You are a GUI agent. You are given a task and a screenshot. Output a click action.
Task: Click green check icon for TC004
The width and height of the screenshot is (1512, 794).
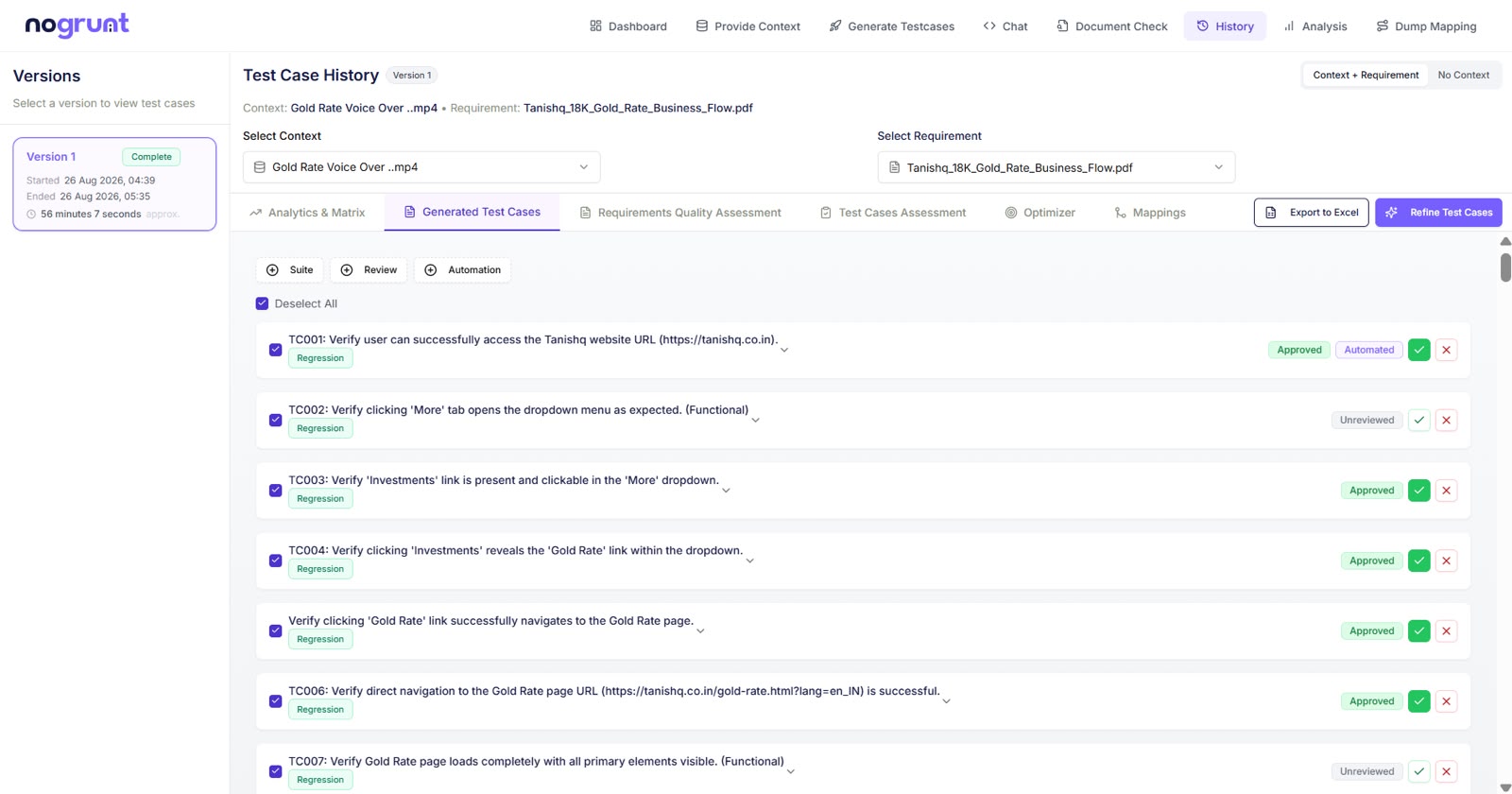[x=1418, y=561]
